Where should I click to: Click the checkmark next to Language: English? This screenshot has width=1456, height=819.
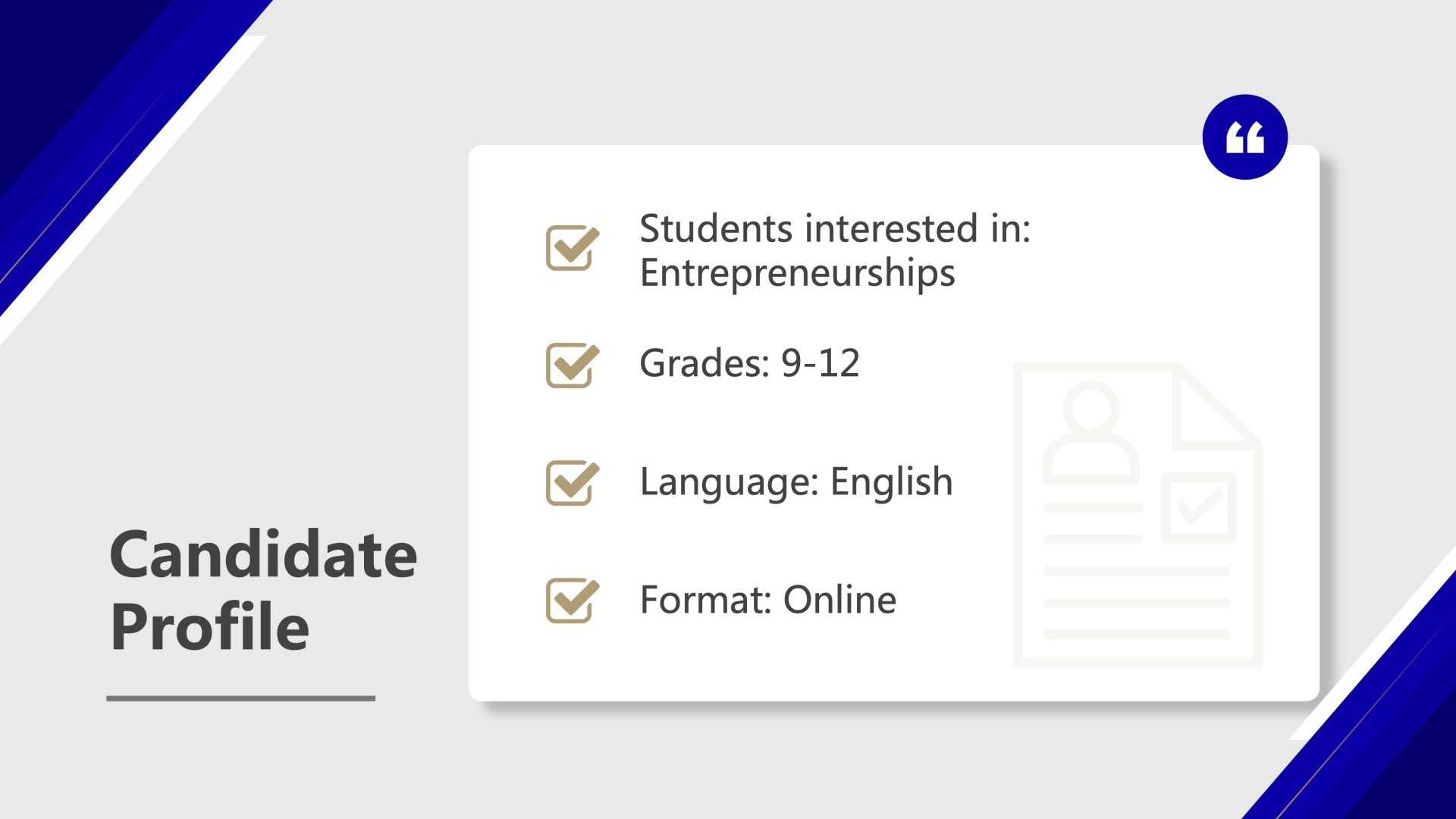pyautogui.click(x=573, y=482)
